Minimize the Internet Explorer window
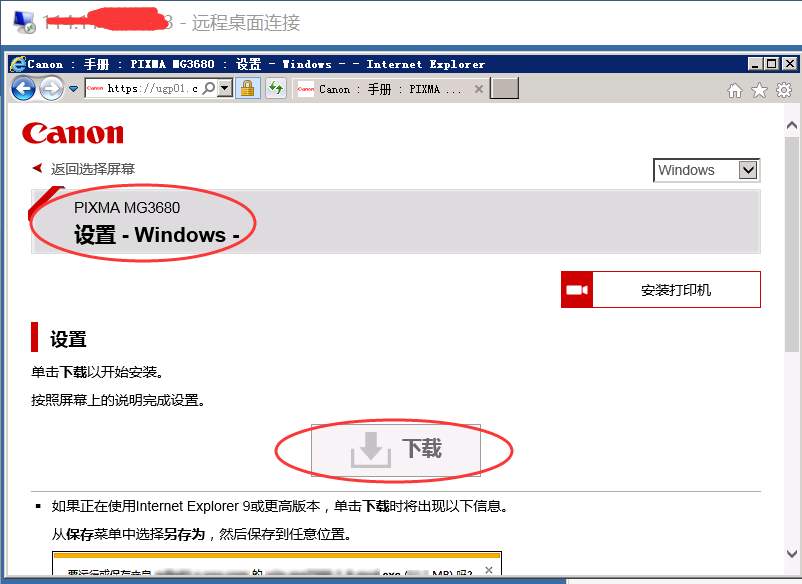This screenshot has height=584, width=802. 755,64
